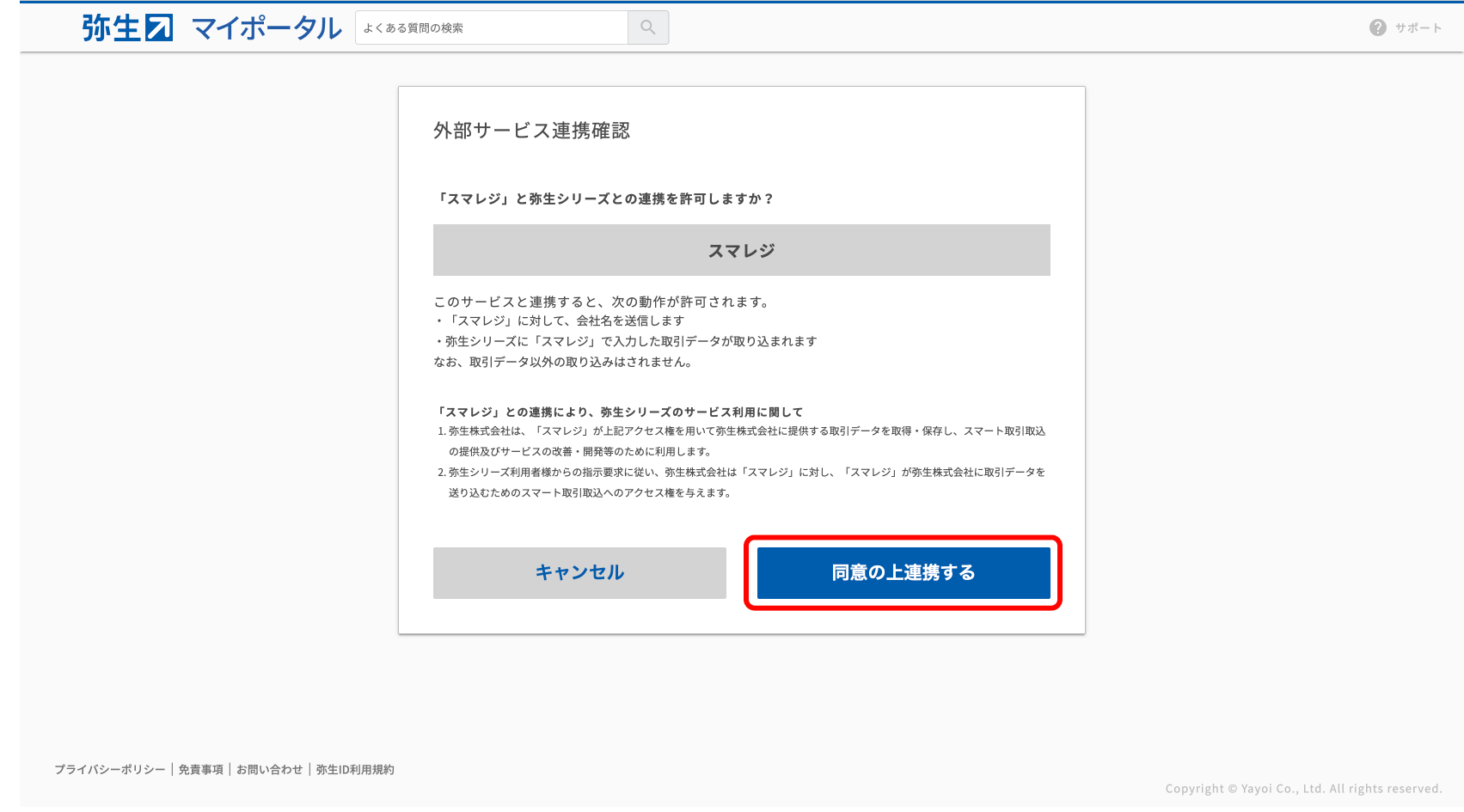Open the 弥生ID利用規約 footer link

click(355, 769)
